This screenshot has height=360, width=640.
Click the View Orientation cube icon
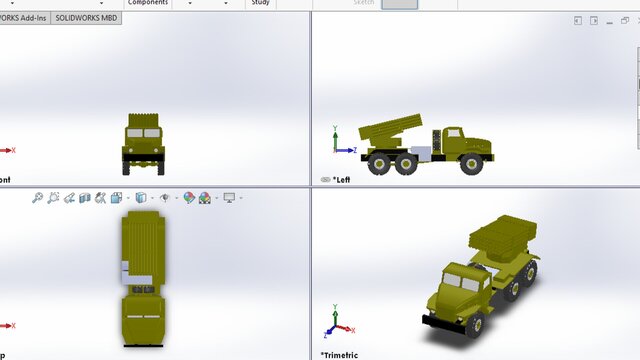[117, 198]
